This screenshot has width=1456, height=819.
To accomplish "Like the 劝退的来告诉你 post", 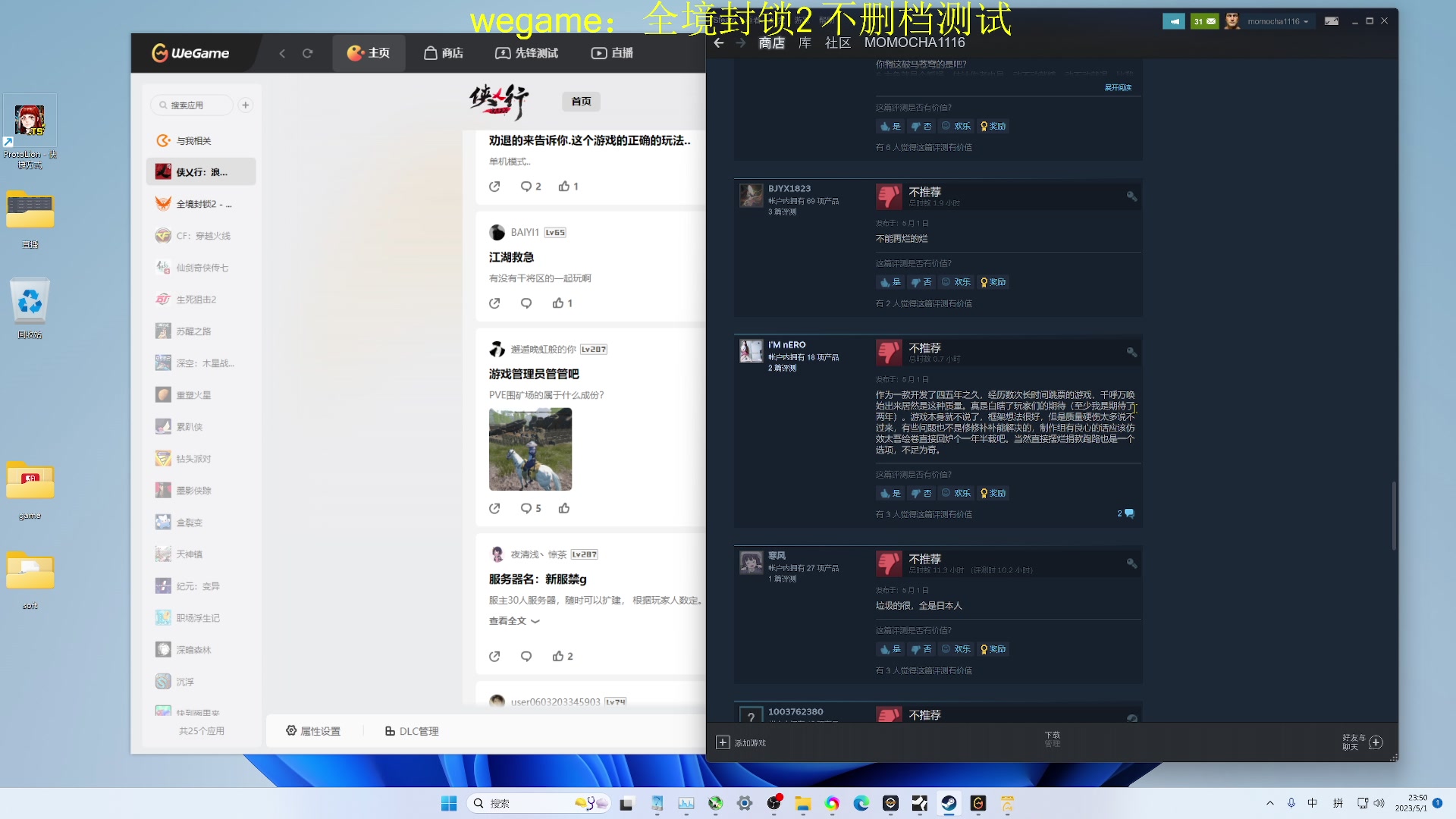I will (568, 187).
